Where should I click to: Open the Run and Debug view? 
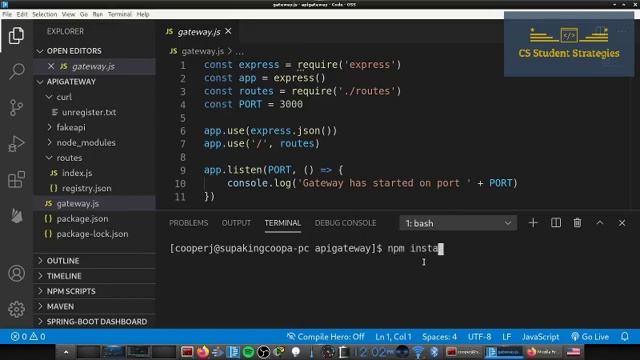point(16,144)
